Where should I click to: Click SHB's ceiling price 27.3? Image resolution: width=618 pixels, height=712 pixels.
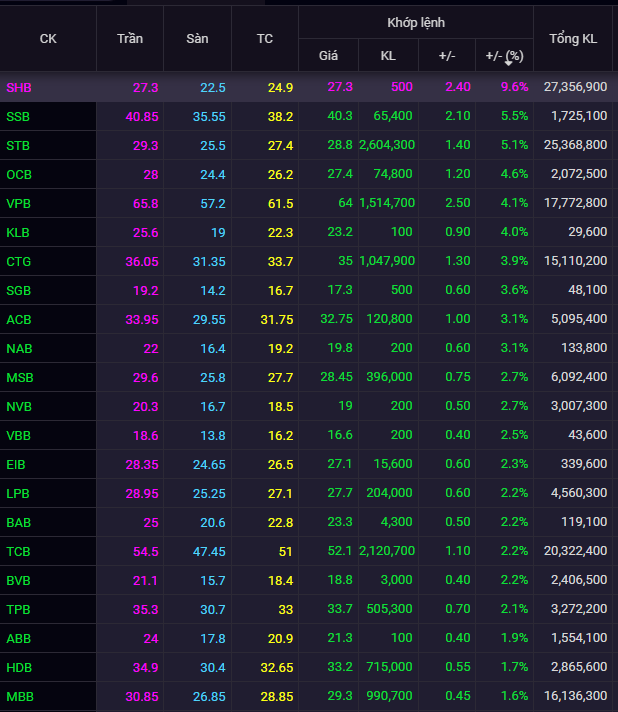(145, 87)
